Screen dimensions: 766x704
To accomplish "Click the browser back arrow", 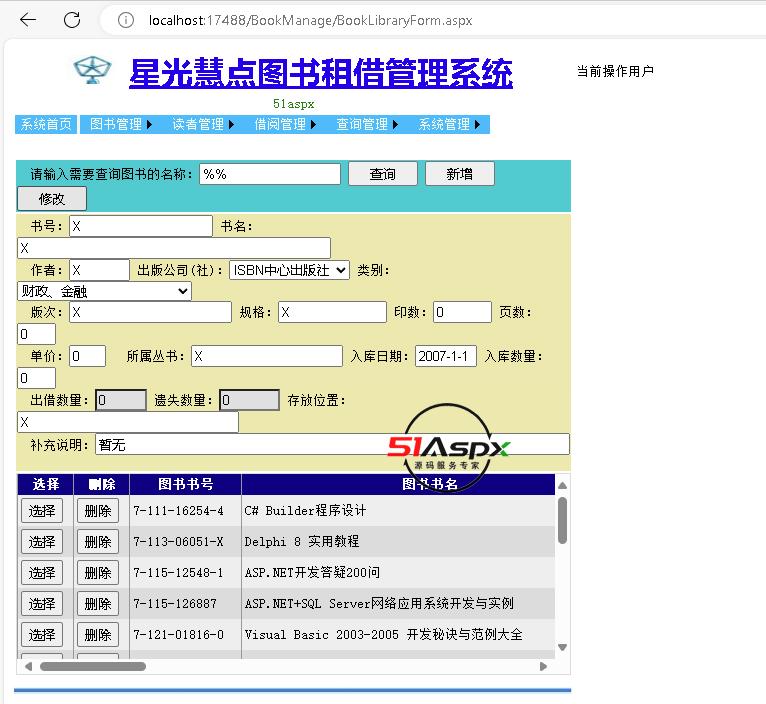I will 28,20.
